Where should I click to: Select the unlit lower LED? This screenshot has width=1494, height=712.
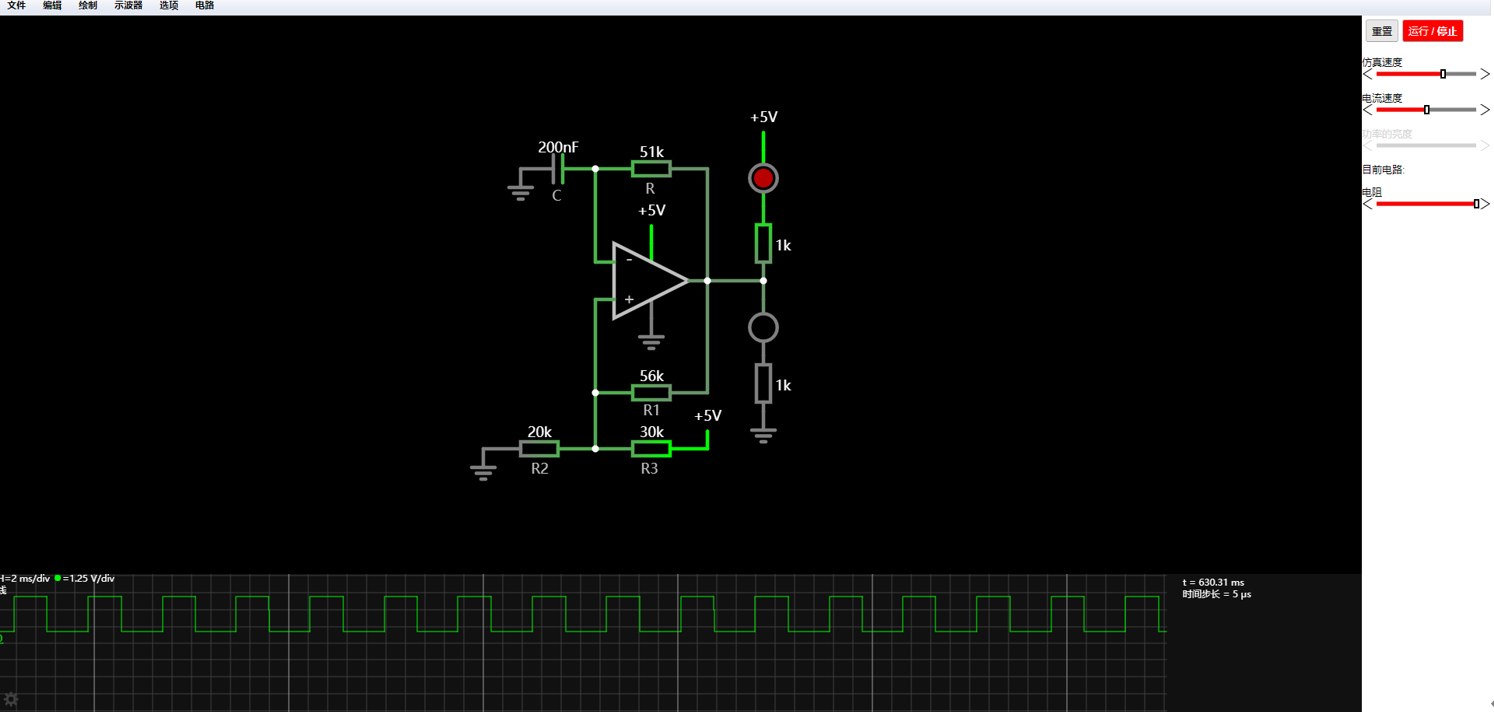coord(763,327)
